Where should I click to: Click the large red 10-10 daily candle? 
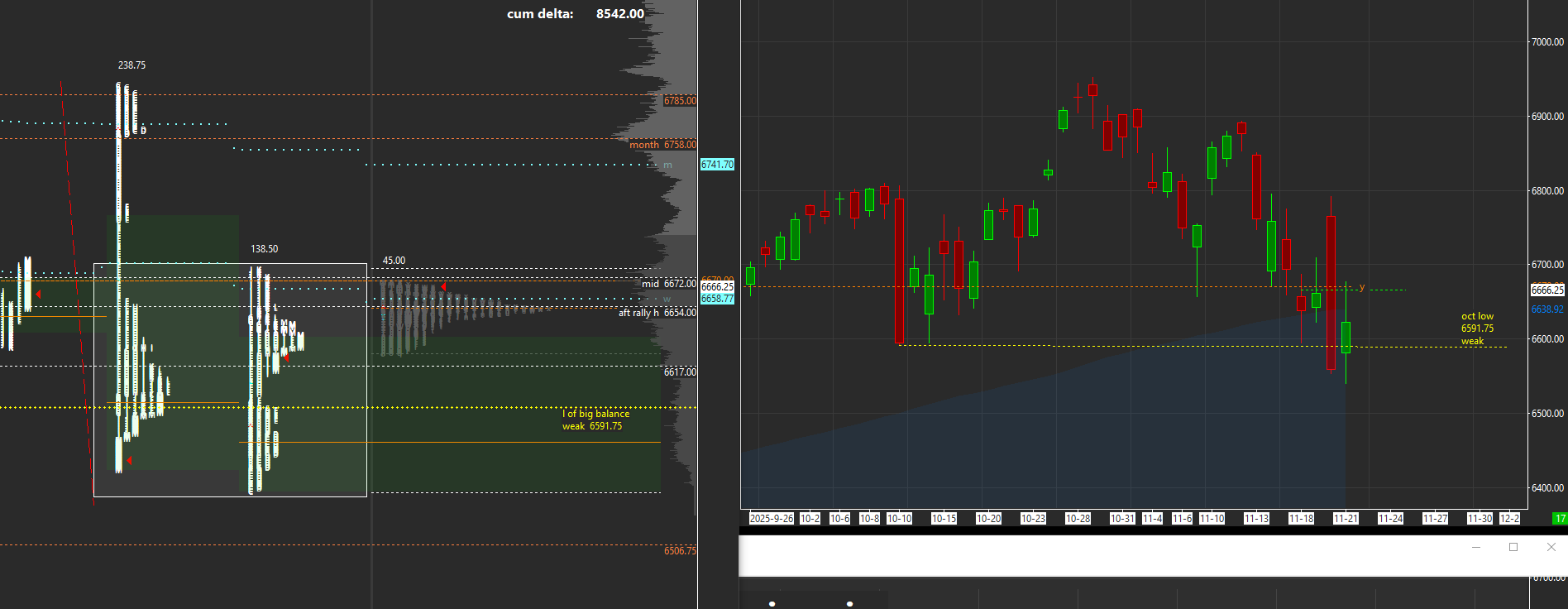coord(899,271)
